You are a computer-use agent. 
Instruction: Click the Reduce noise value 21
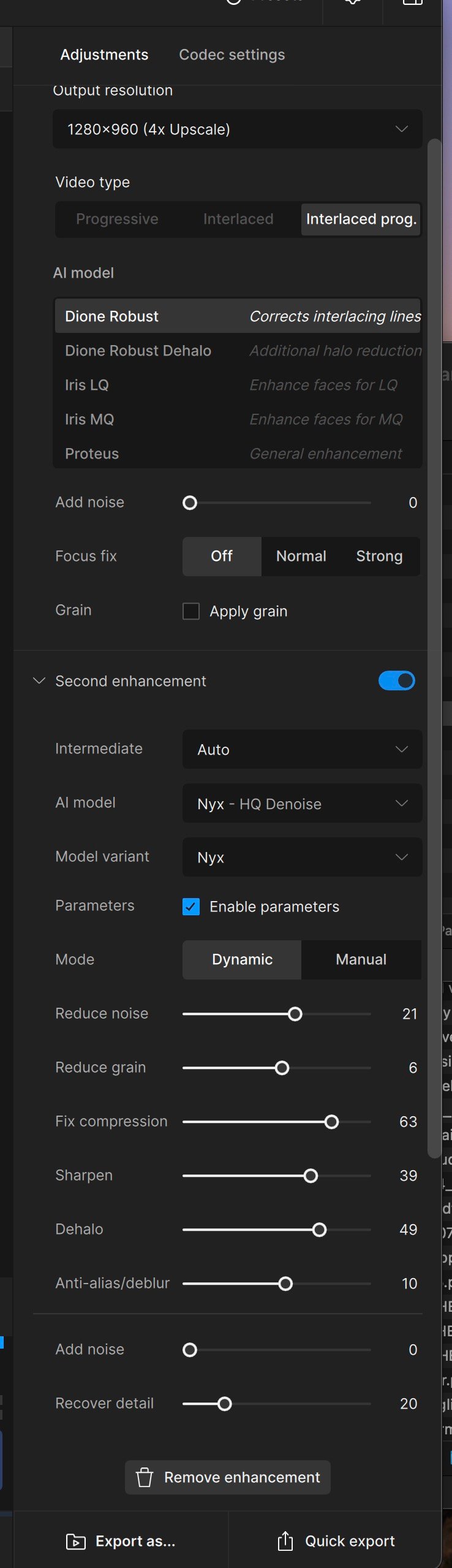[x=410, y=1014]
